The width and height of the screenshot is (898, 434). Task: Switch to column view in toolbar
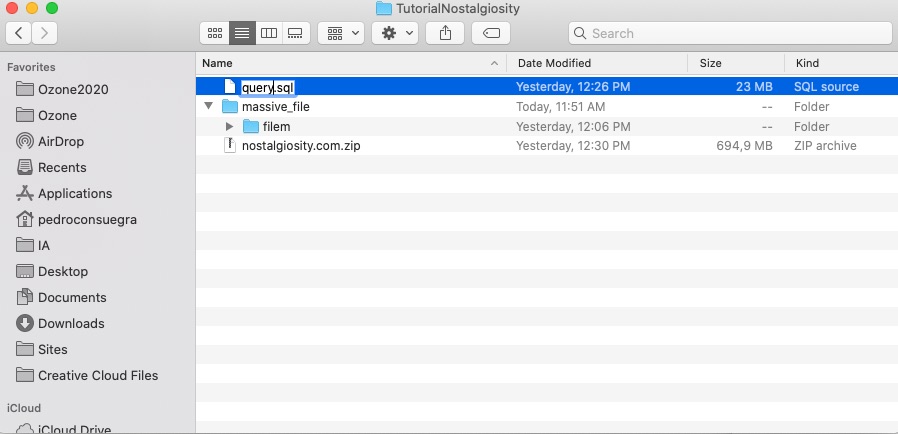click(268, 33)
